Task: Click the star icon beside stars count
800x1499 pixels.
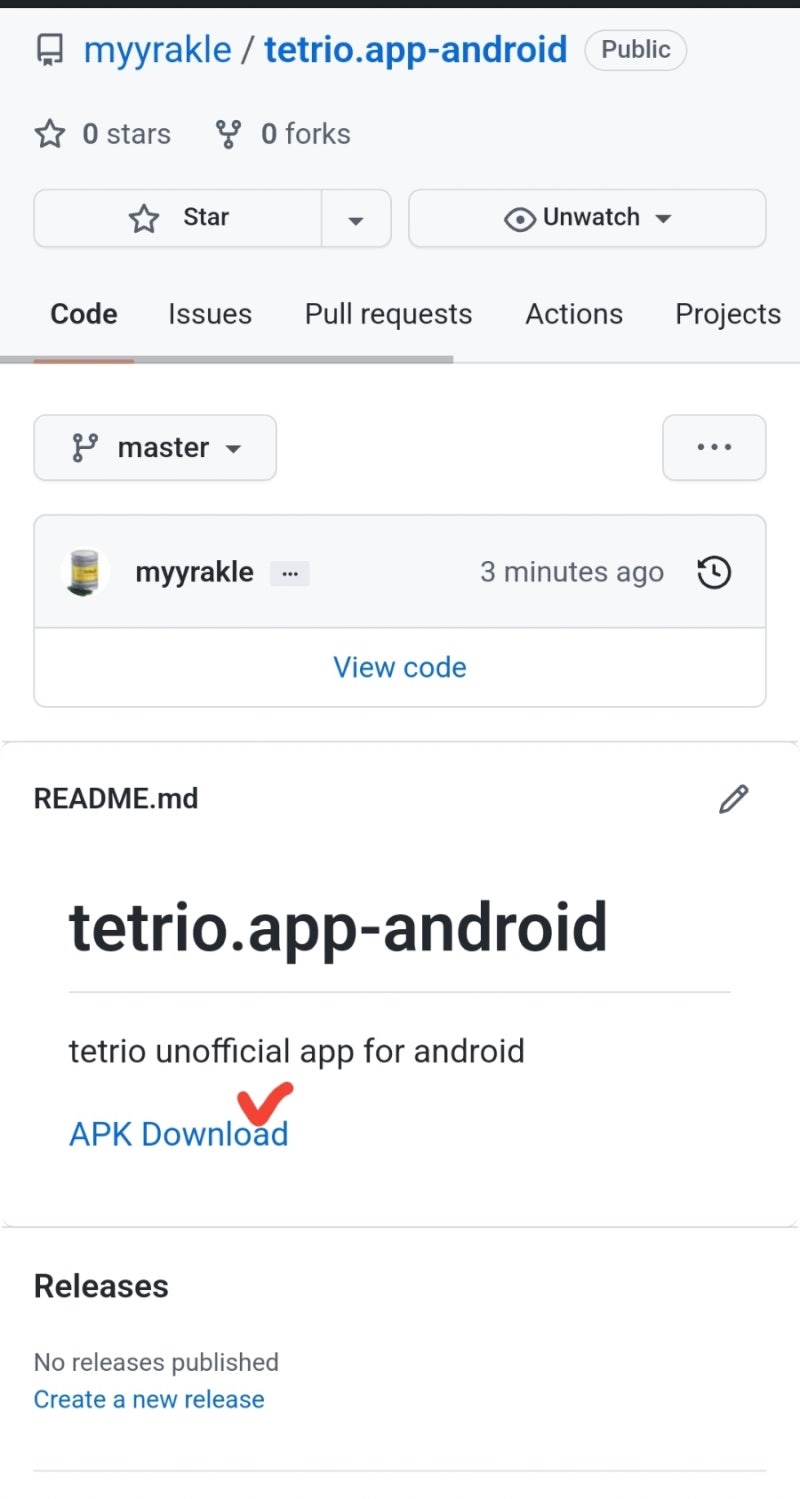Action: pyautogui.click(x=50, y=134)
